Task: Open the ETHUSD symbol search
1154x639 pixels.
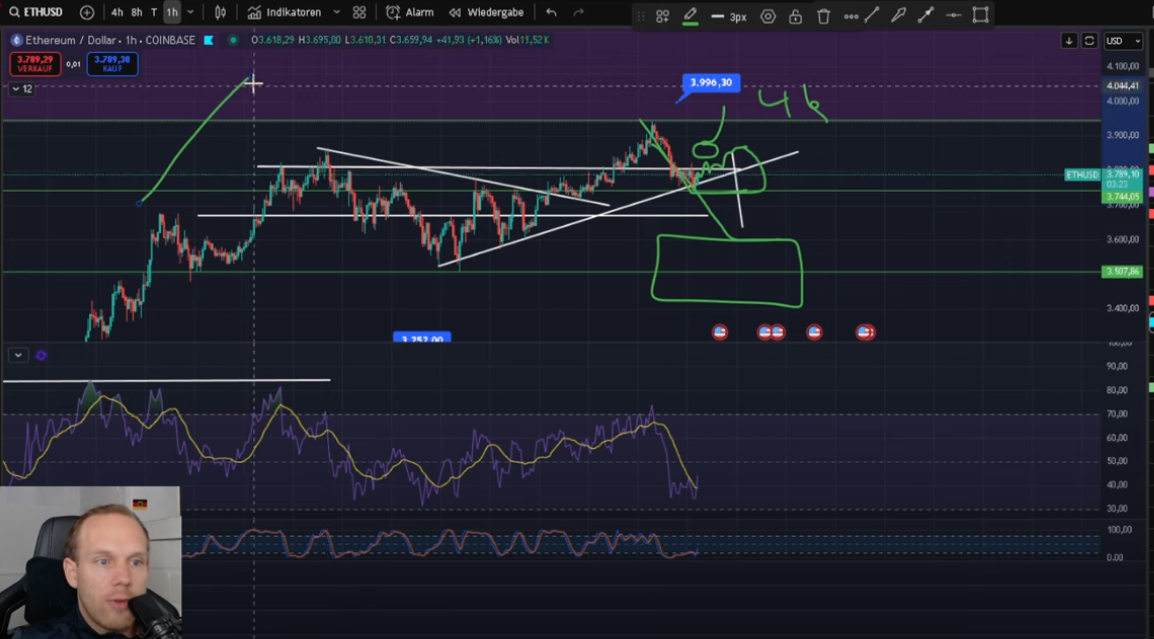Action: click(36, 13)
